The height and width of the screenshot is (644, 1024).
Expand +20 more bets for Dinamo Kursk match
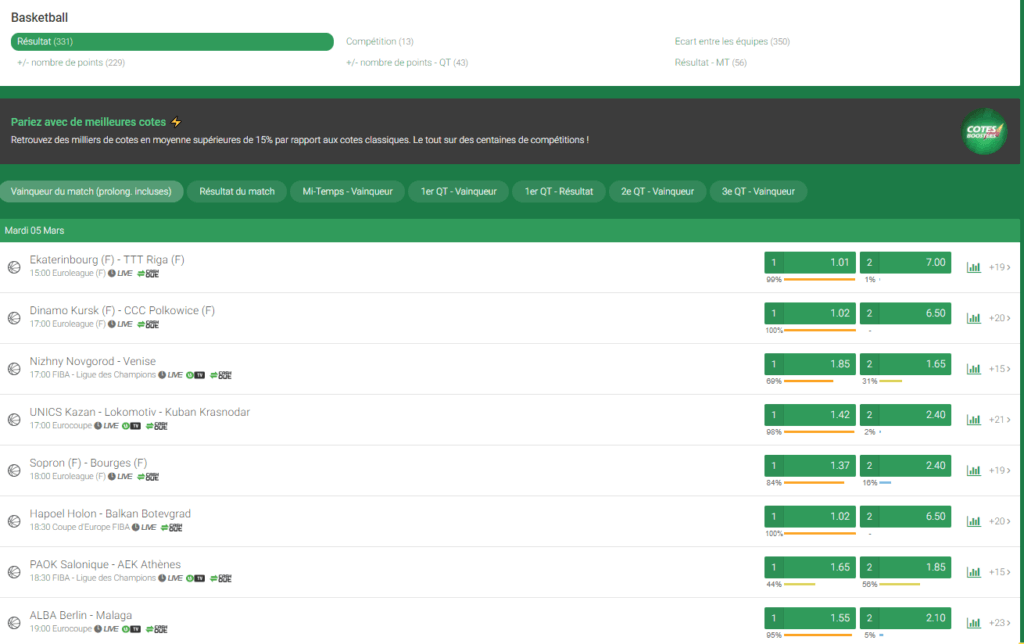pos(999,318)
